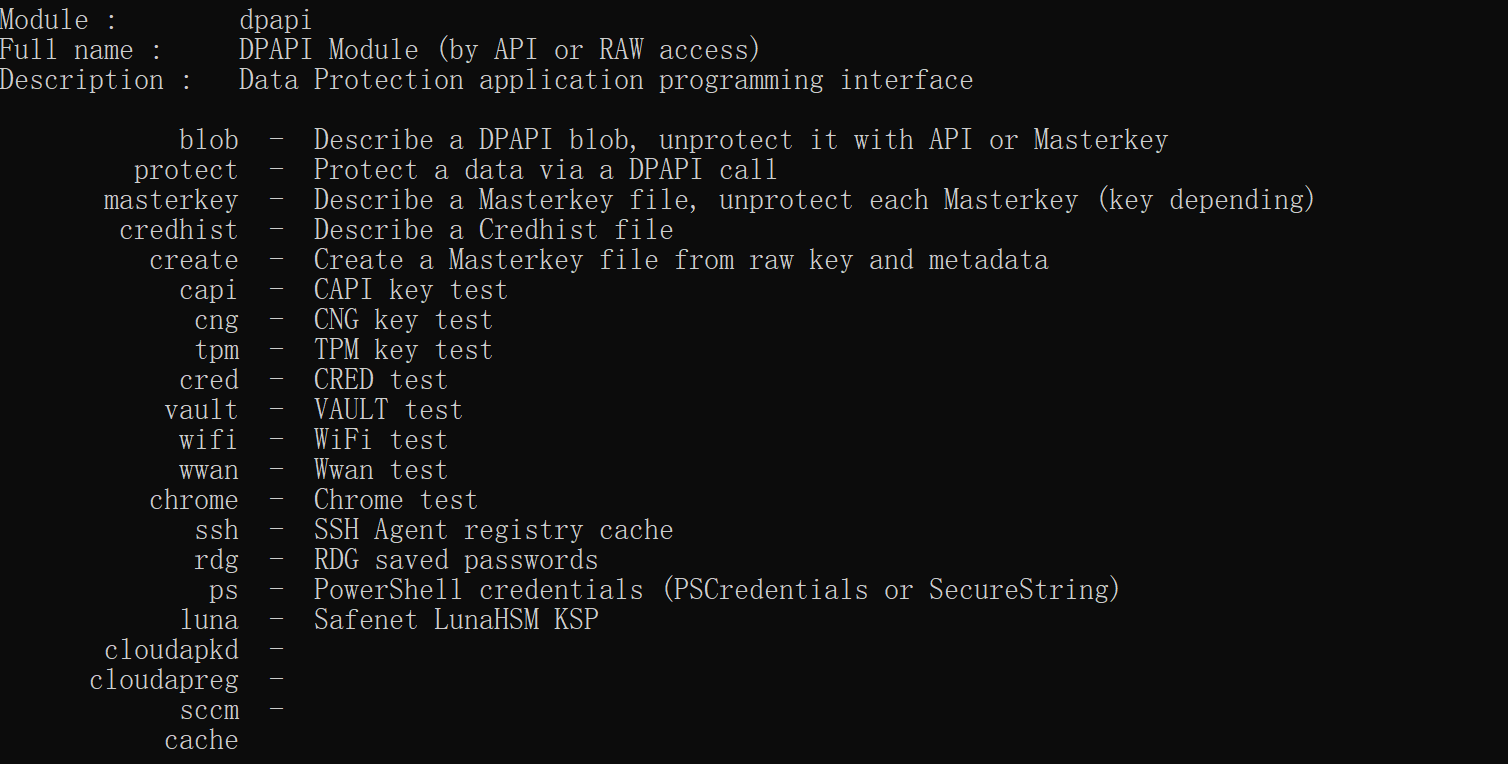Click 'cloudapreg' in the module list
The width and height of the screenshot is (1508, 764).
(x=164, y=681)
